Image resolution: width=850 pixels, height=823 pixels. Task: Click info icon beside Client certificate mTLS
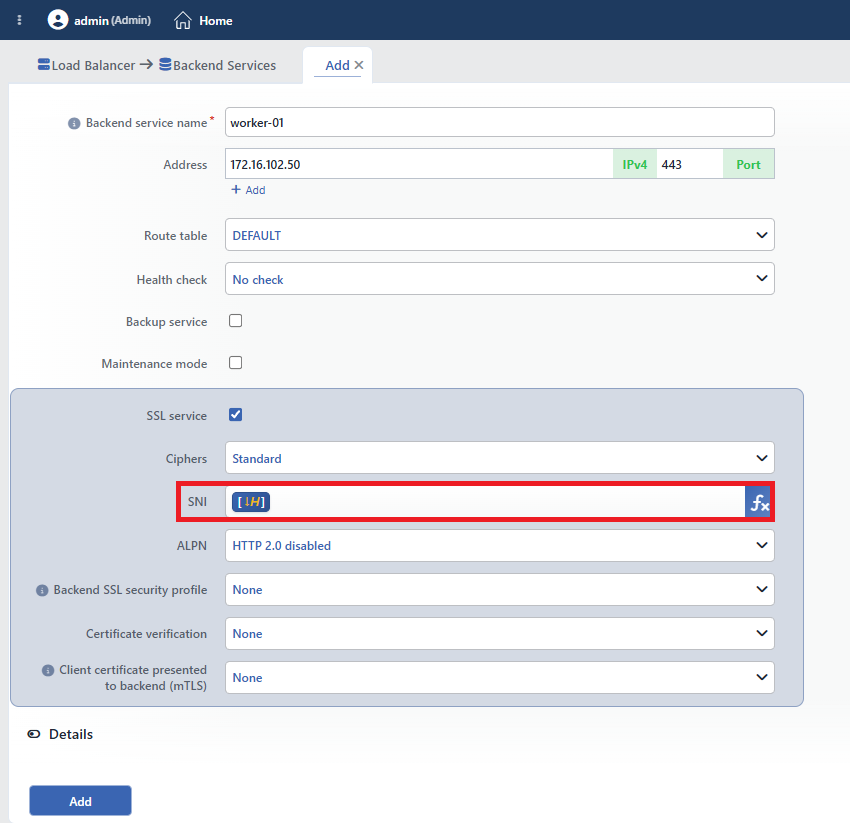point(48,671)
